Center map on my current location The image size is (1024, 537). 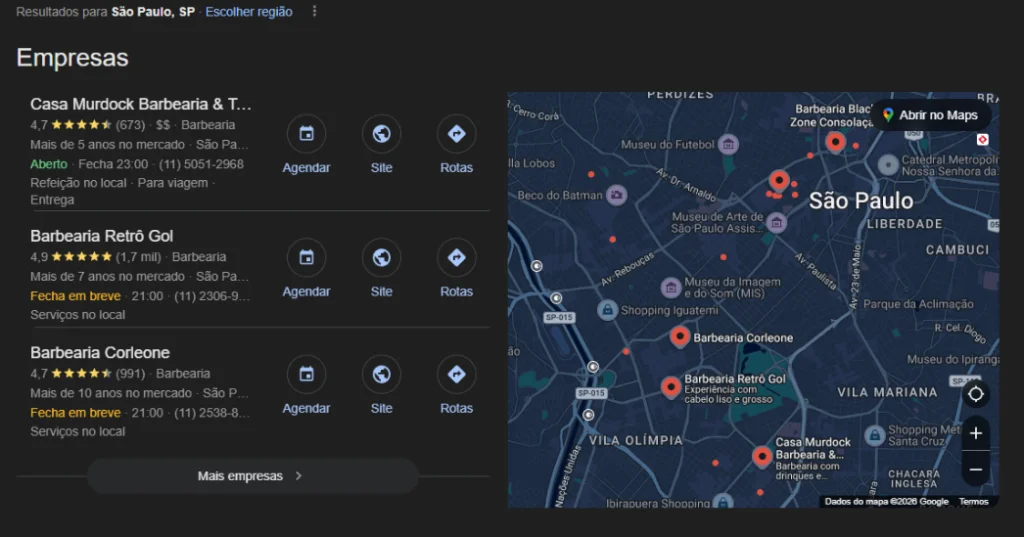976,394
